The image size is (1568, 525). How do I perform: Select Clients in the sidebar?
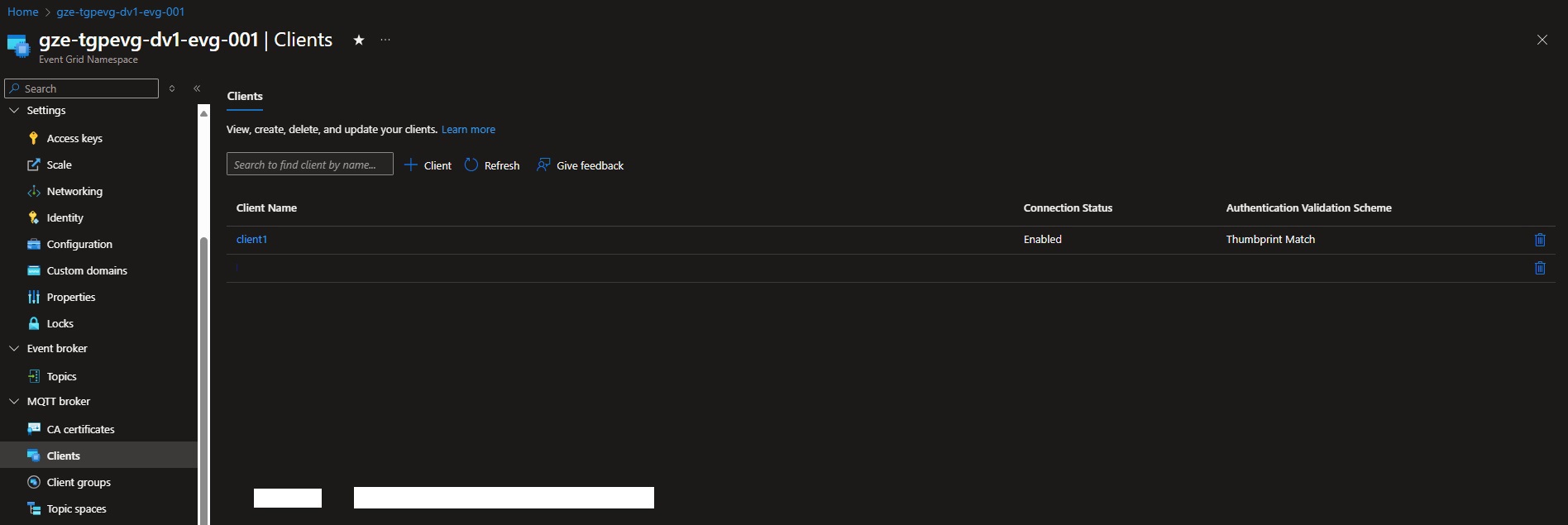click(63, 456)
